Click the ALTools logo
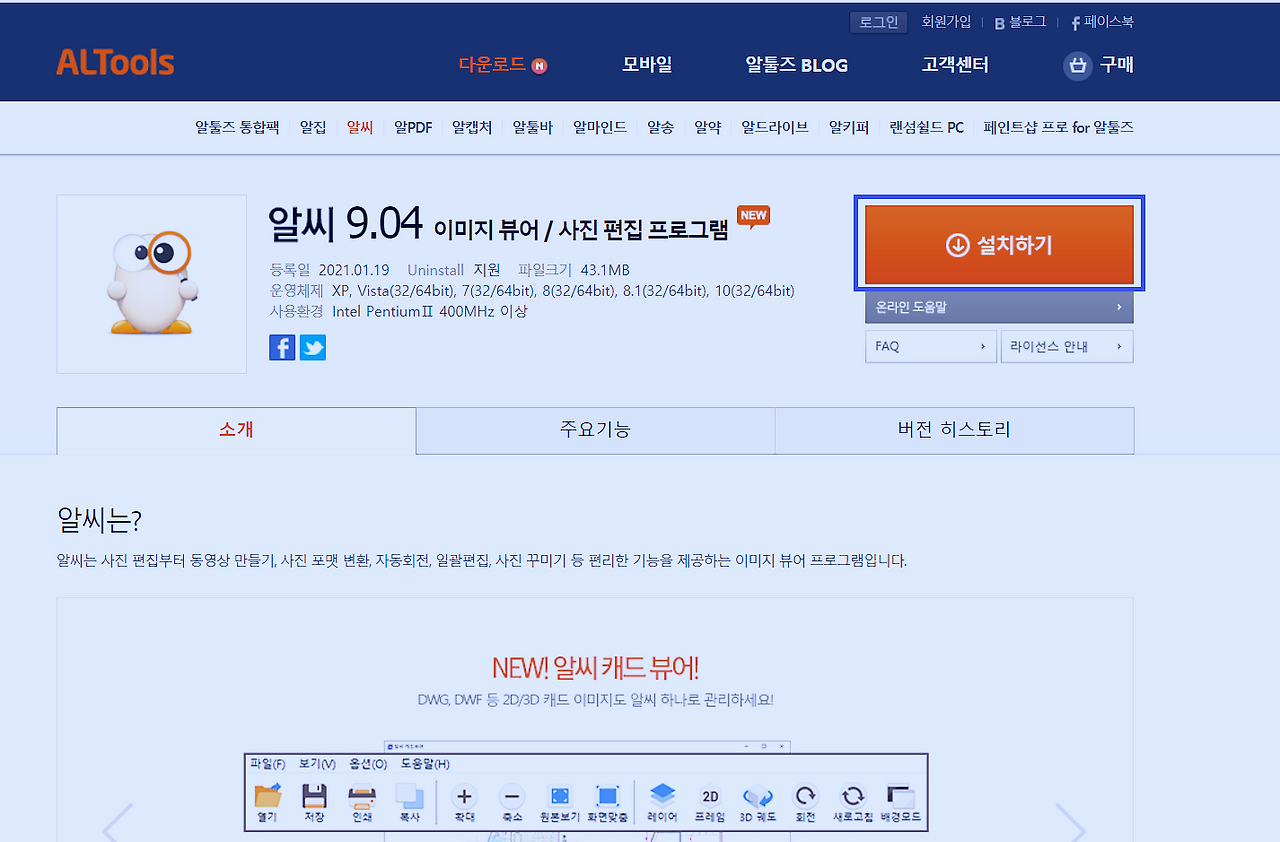The height and width of the screenshot is (842, 1280). pos(115,63)
